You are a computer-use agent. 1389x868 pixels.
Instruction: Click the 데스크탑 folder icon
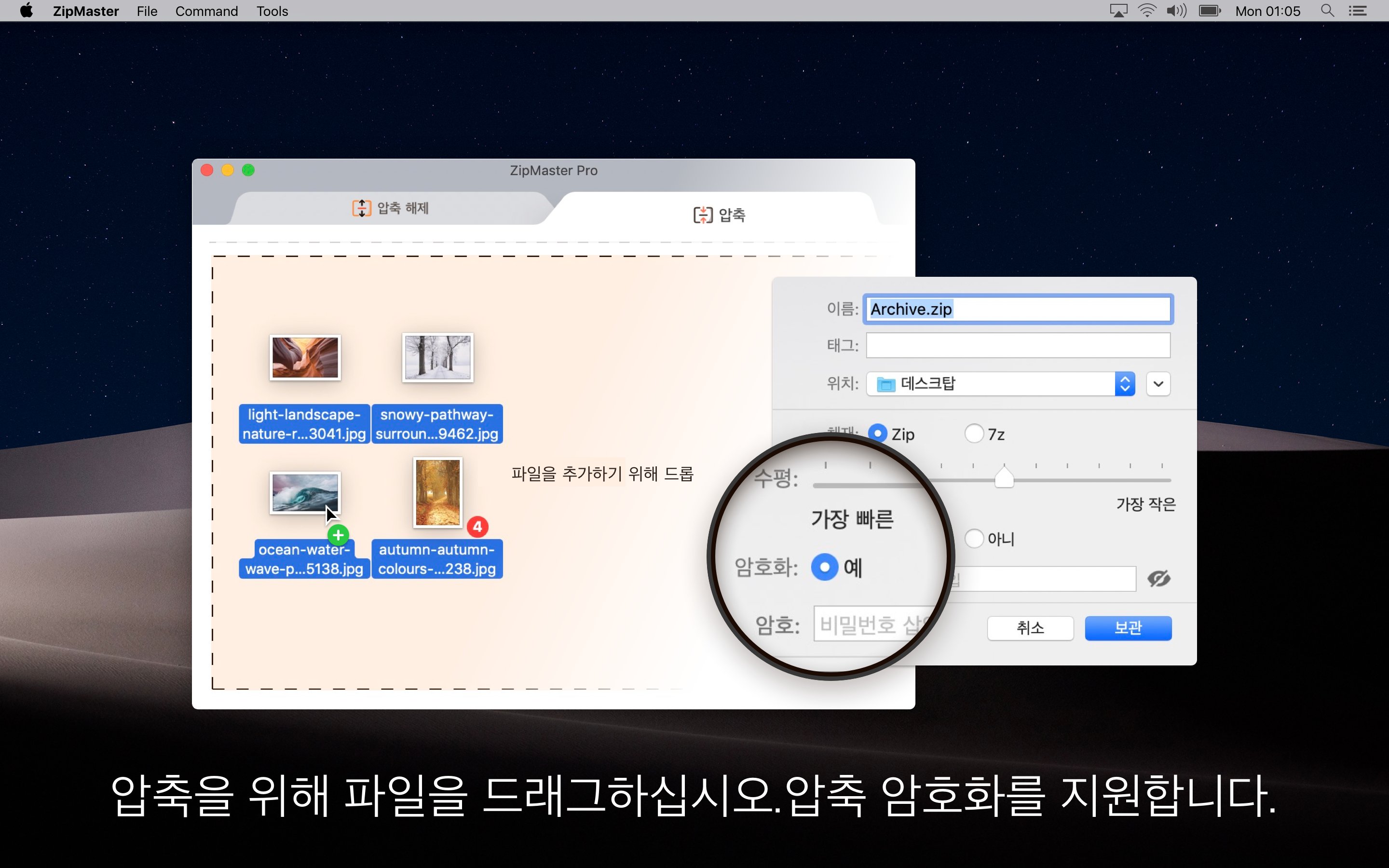pos(885,384)
